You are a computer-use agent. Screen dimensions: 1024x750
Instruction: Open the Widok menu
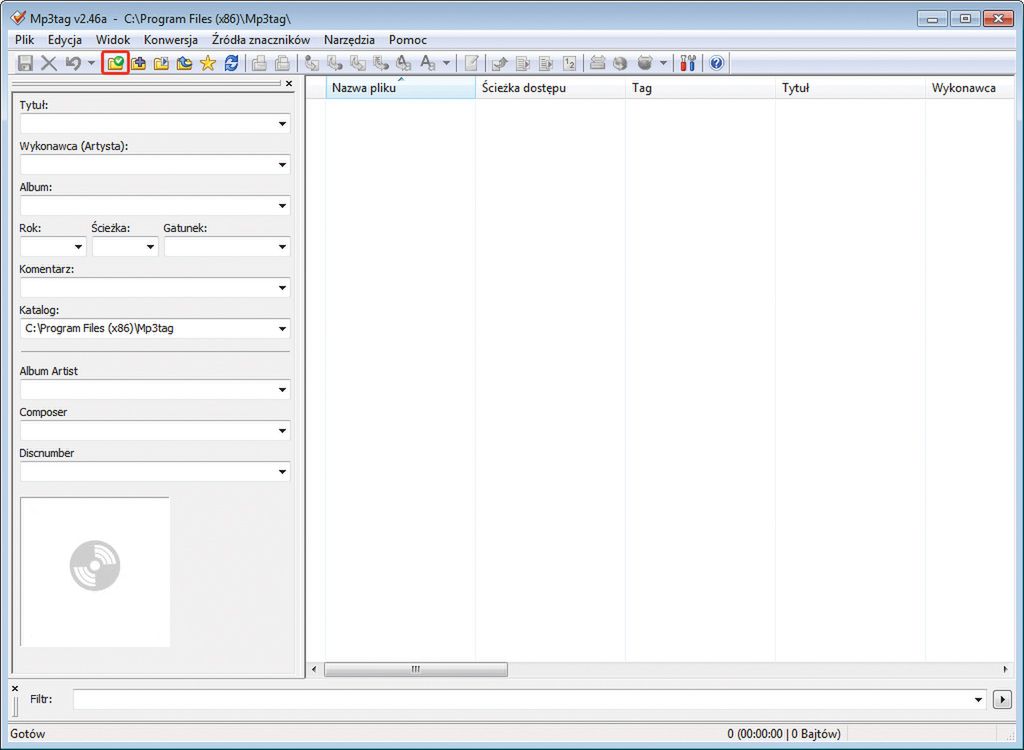113,40
